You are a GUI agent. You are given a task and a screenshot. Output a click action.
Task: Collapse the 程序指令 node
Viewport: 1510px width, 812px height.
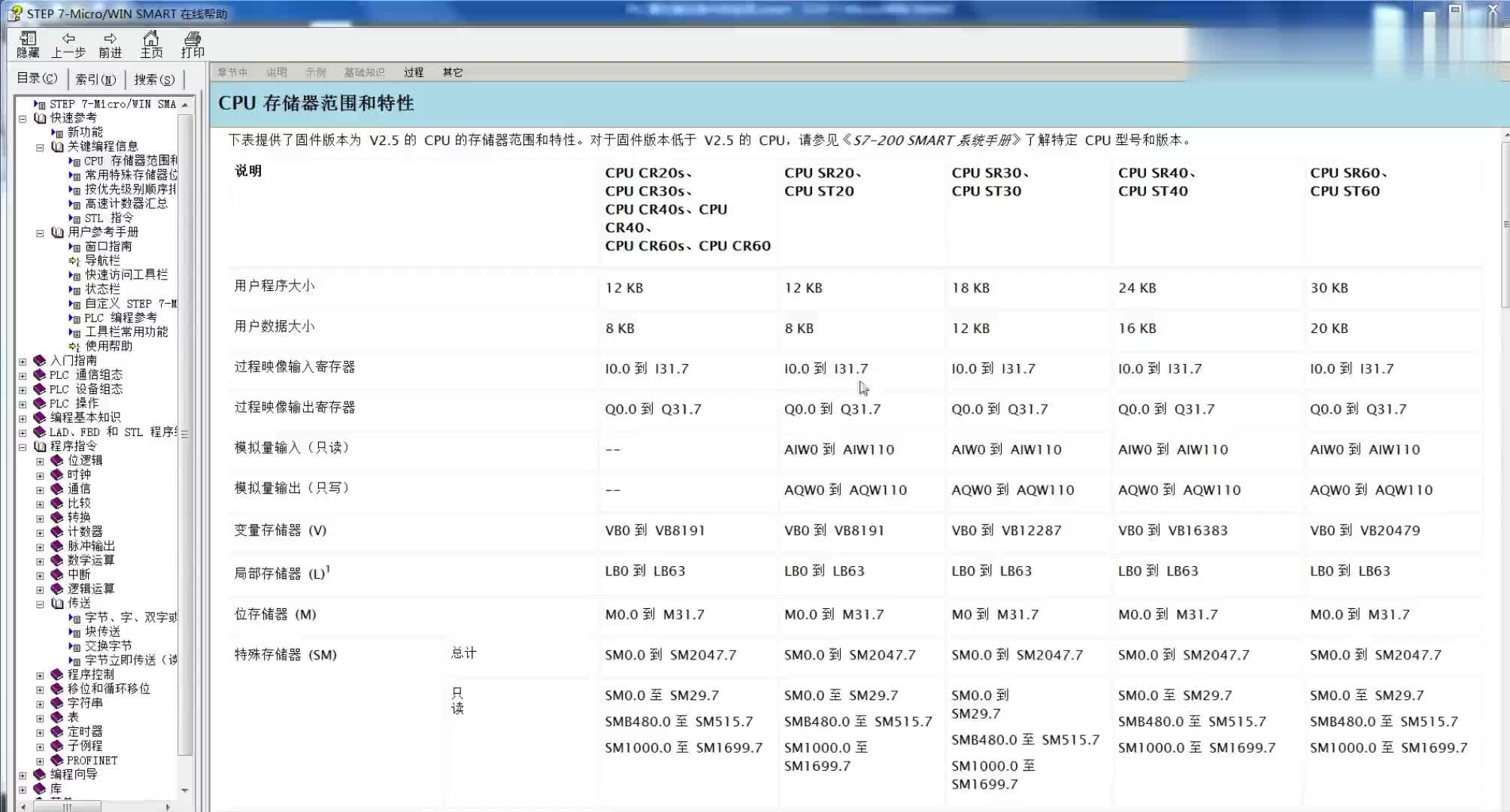tap(23, 447)
